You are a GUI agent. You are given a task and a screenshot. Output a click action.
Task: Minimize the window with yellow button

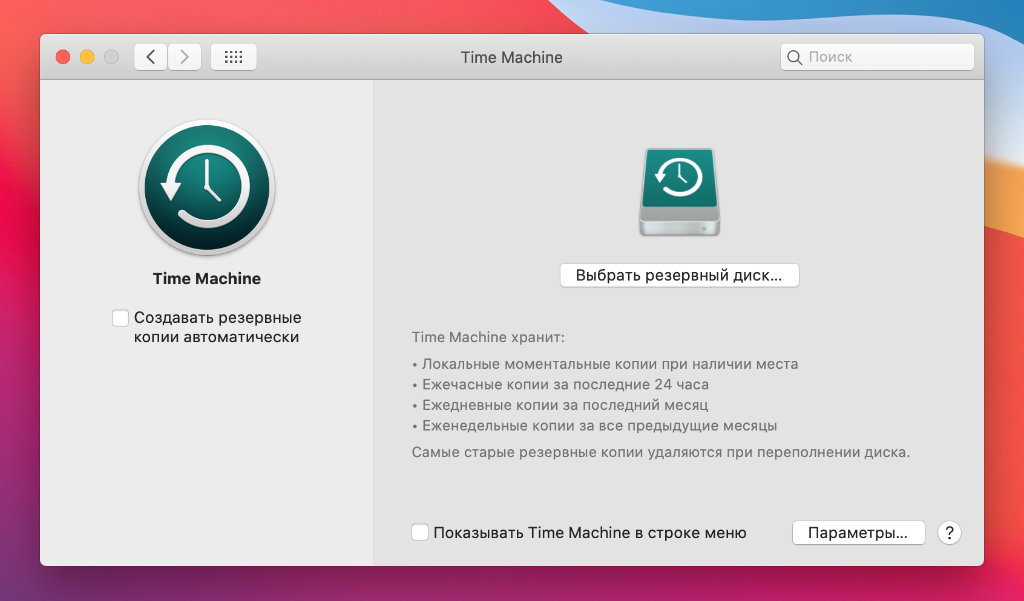click(x=87, y=57)
